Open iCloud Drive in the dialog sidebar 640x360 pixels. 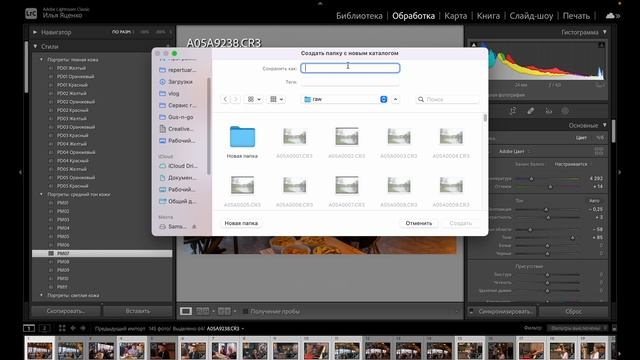pos(178,166)
